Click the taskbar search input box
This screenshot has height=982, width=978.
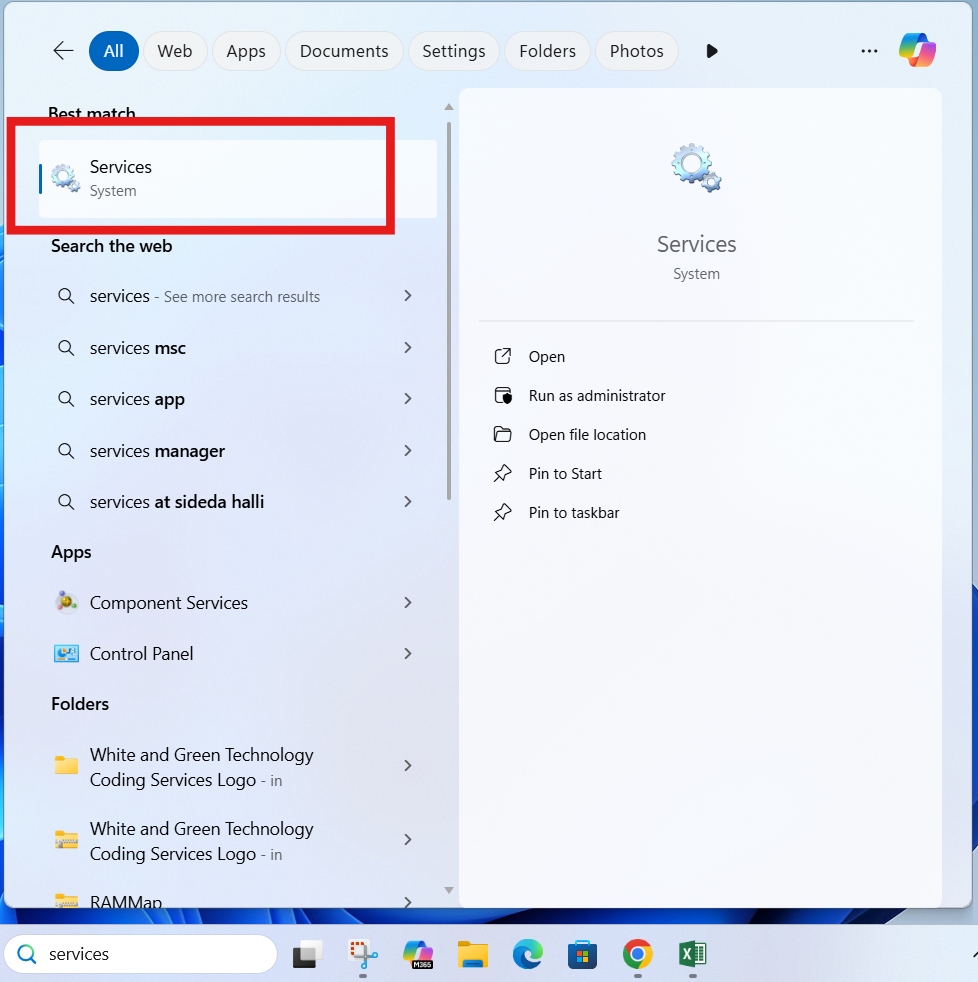coord(140,954)
